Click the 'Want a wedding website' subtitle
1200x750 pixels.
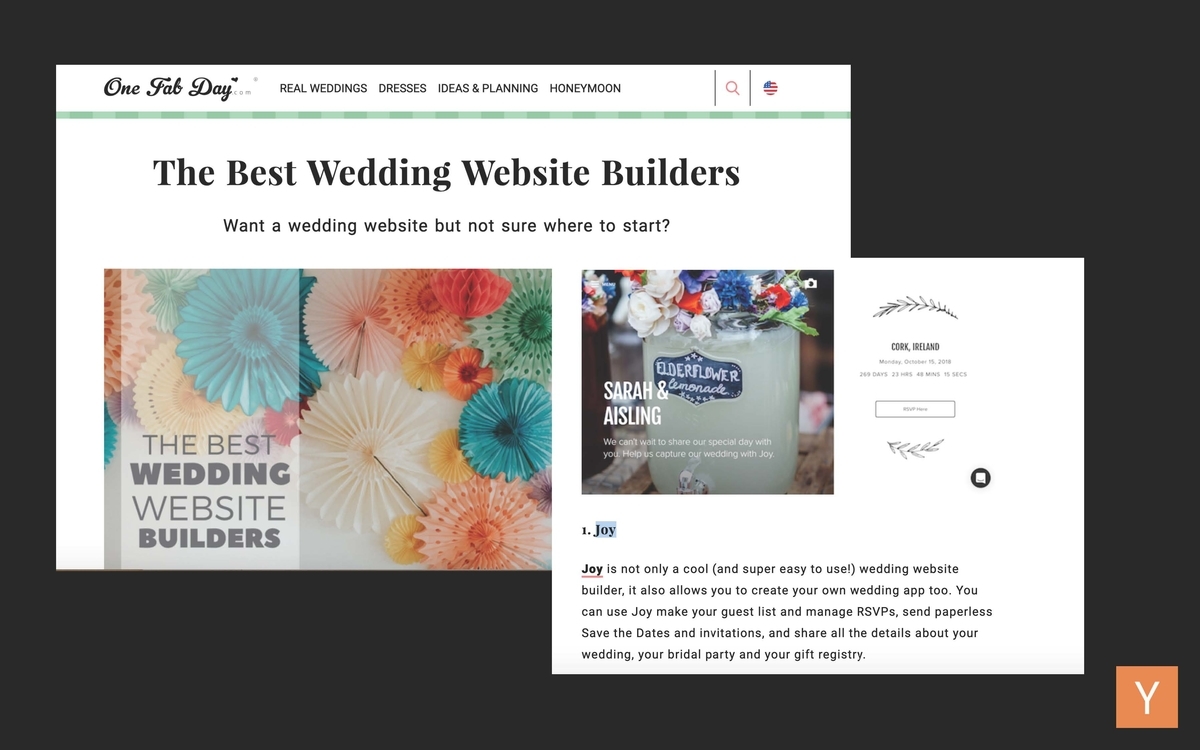click(x=446, y=226)
